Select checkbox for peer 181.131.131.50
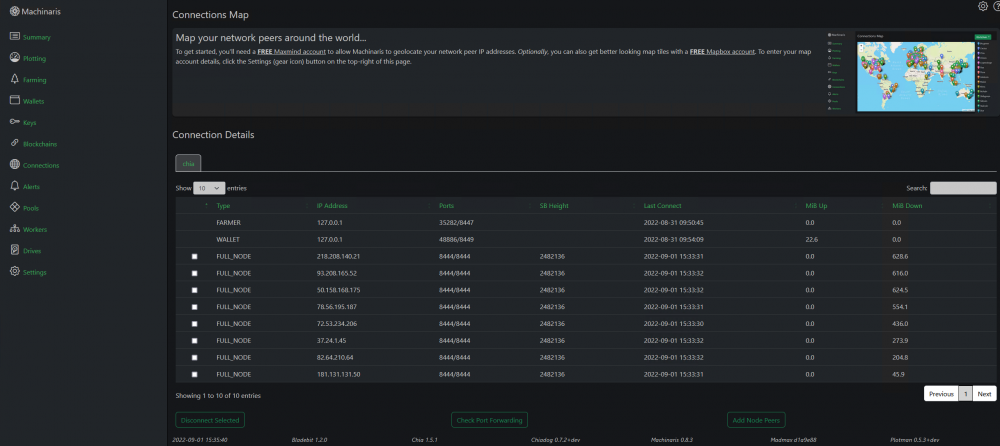1000x446 pixels. [195, 375]
